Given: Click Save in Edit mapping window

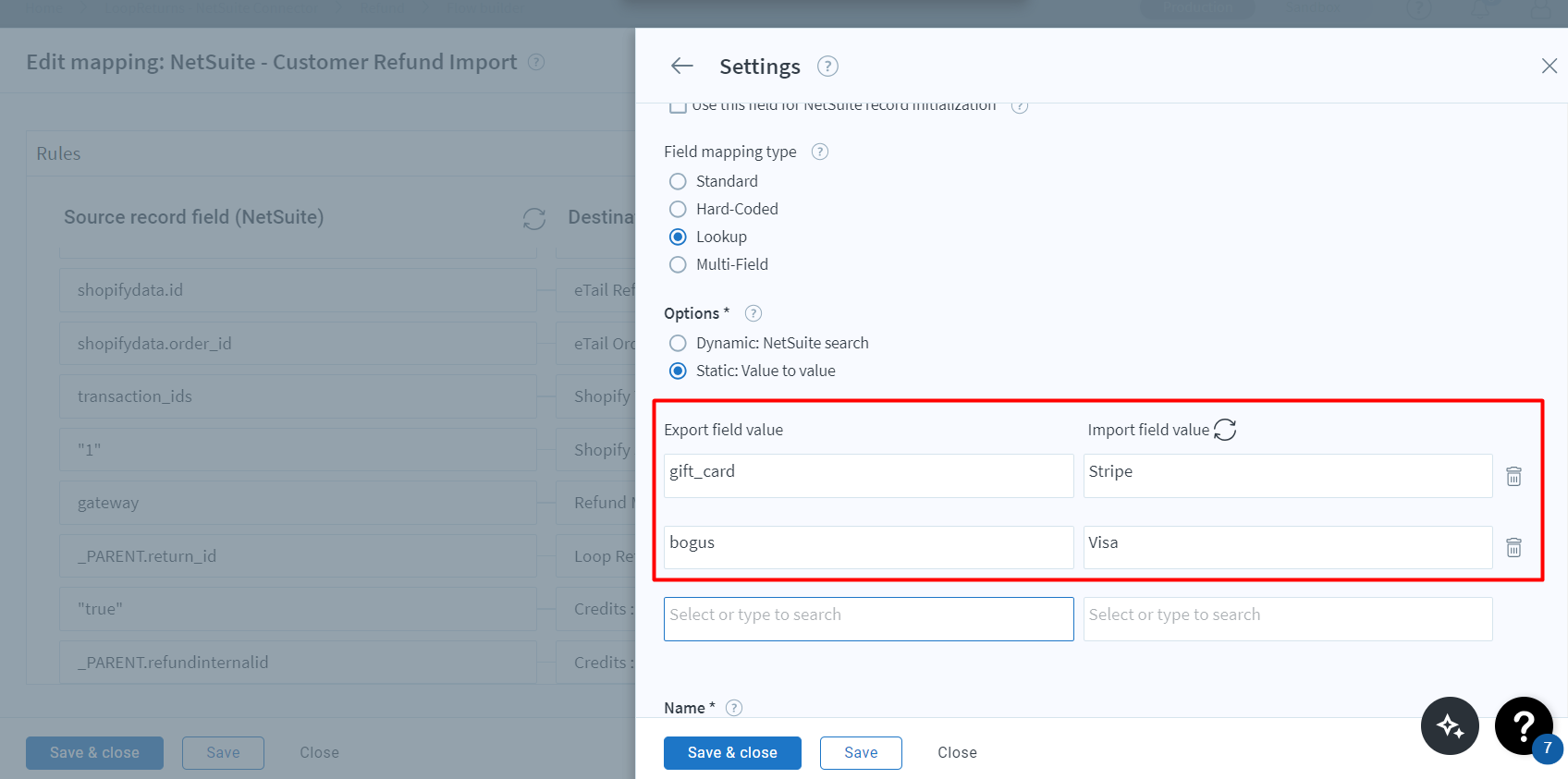Looking at the screenshot, I should [x=223, y=753].
